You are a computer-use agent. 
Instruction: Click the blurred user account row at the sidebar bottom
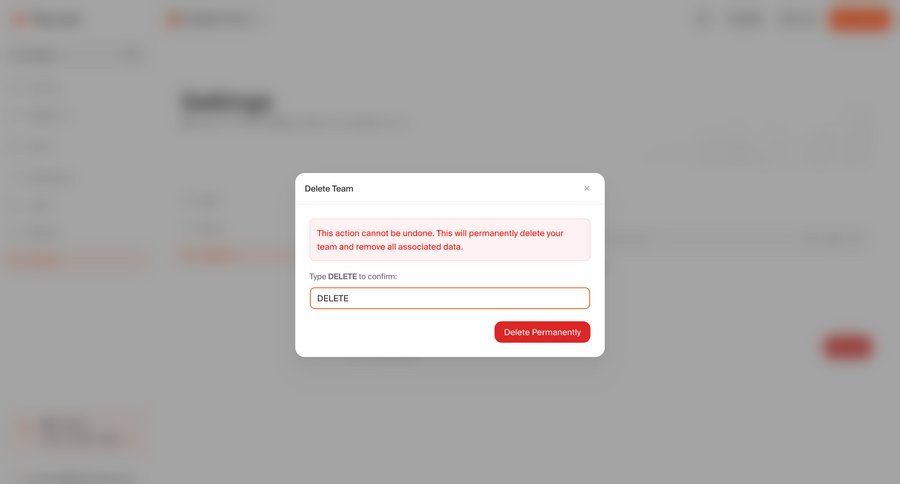[79, 477]
